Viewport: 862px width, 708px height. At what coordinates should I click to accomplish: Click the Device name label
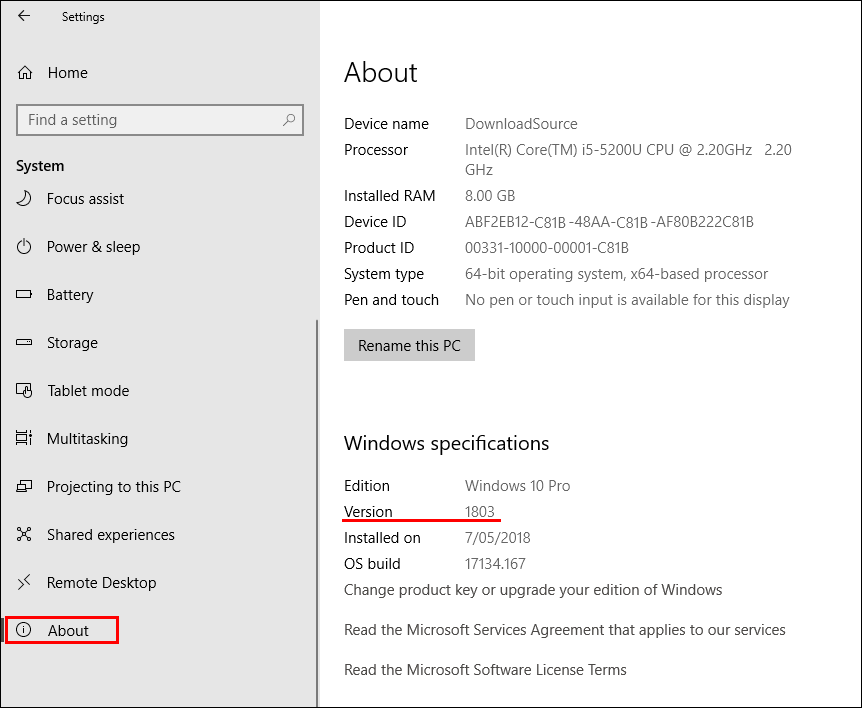tap(386, 124)
